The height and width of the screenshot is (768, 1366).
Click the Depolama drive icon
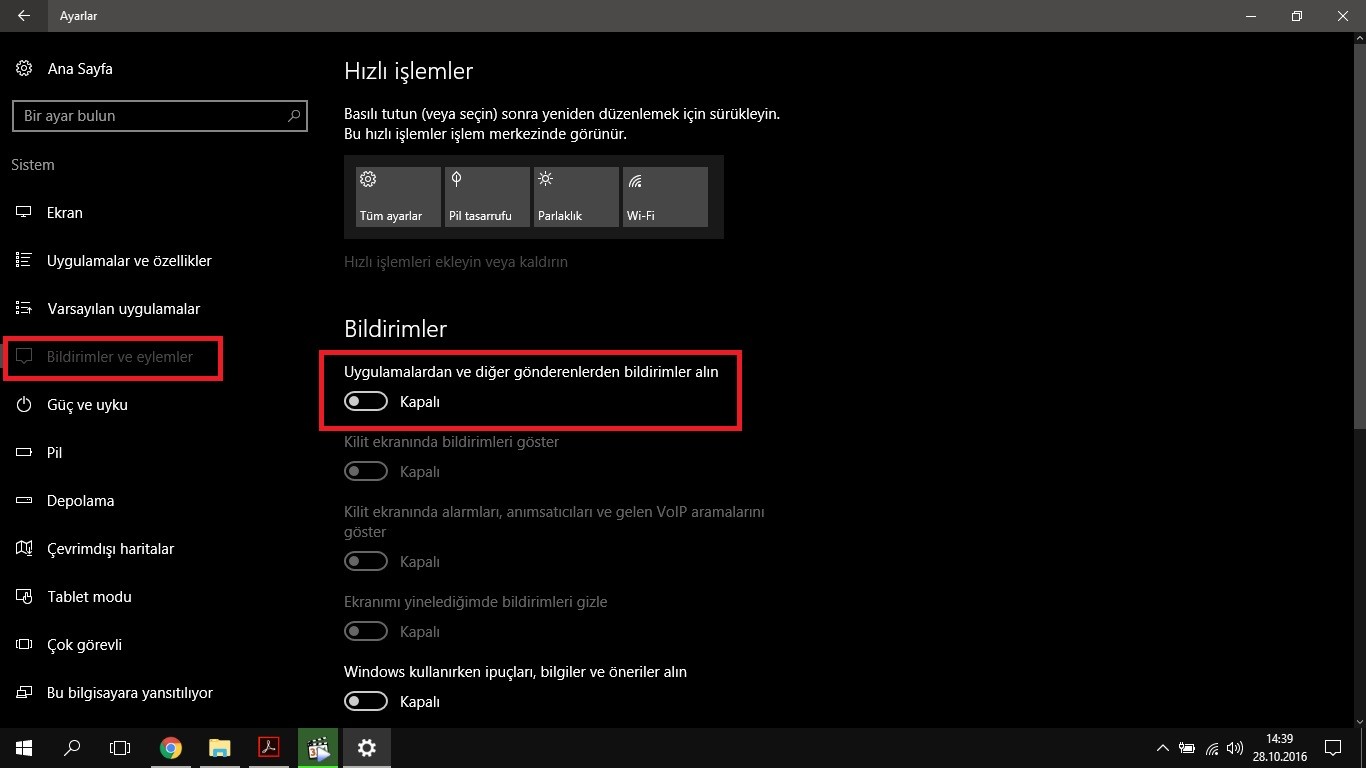coord(25,501)
